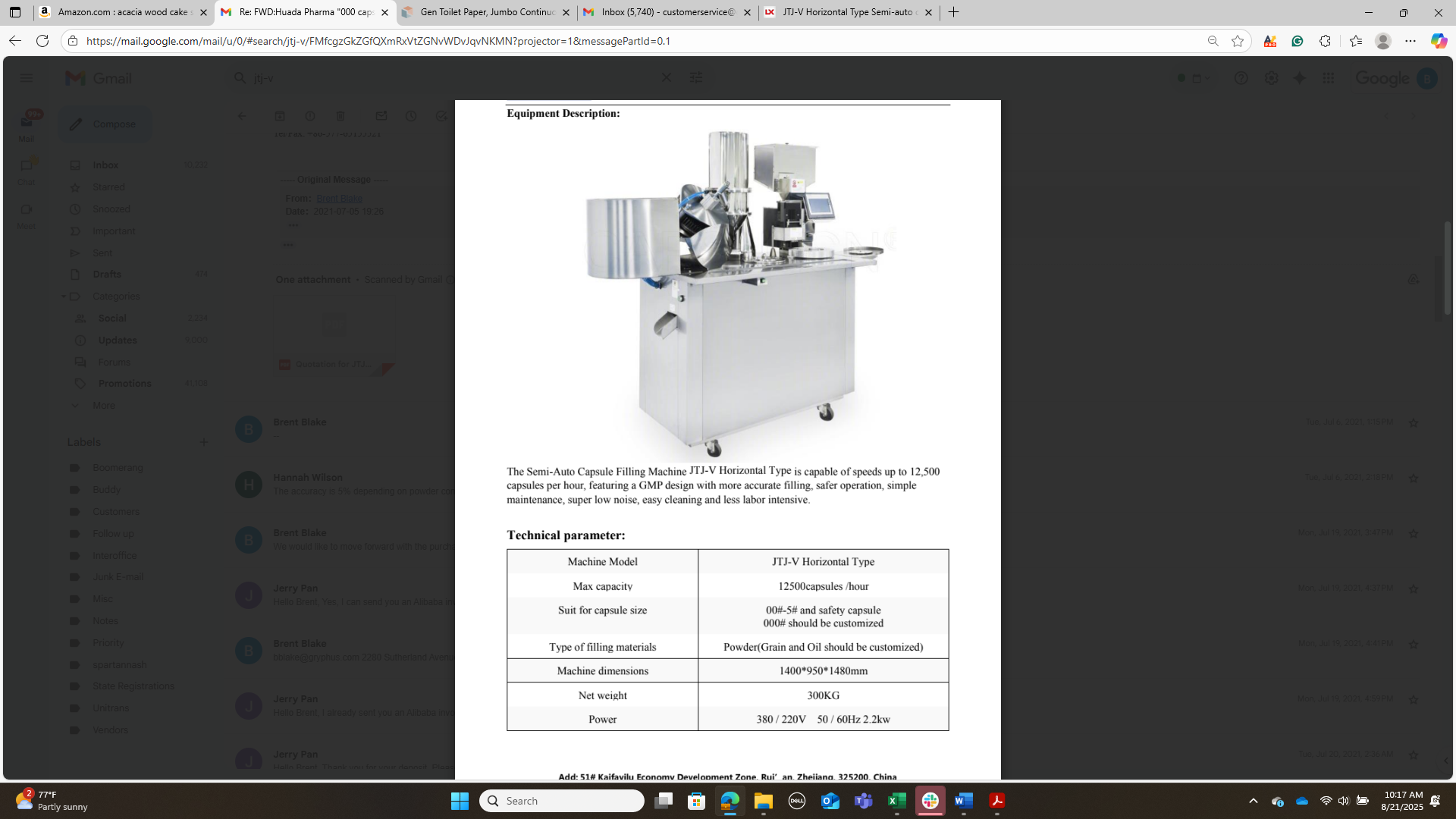Viewport: 1456px width, 819px height.
Task: Create new label plus icon
Action: point(203,442)
